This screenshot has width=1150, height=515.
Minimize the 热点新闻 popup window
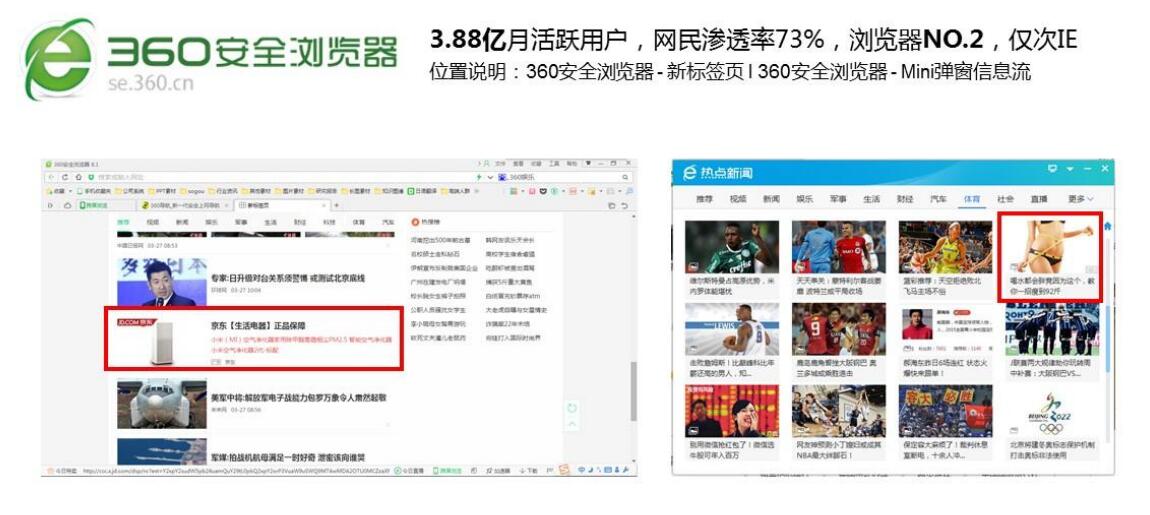pyautogui.click(x=1088, y=169)
